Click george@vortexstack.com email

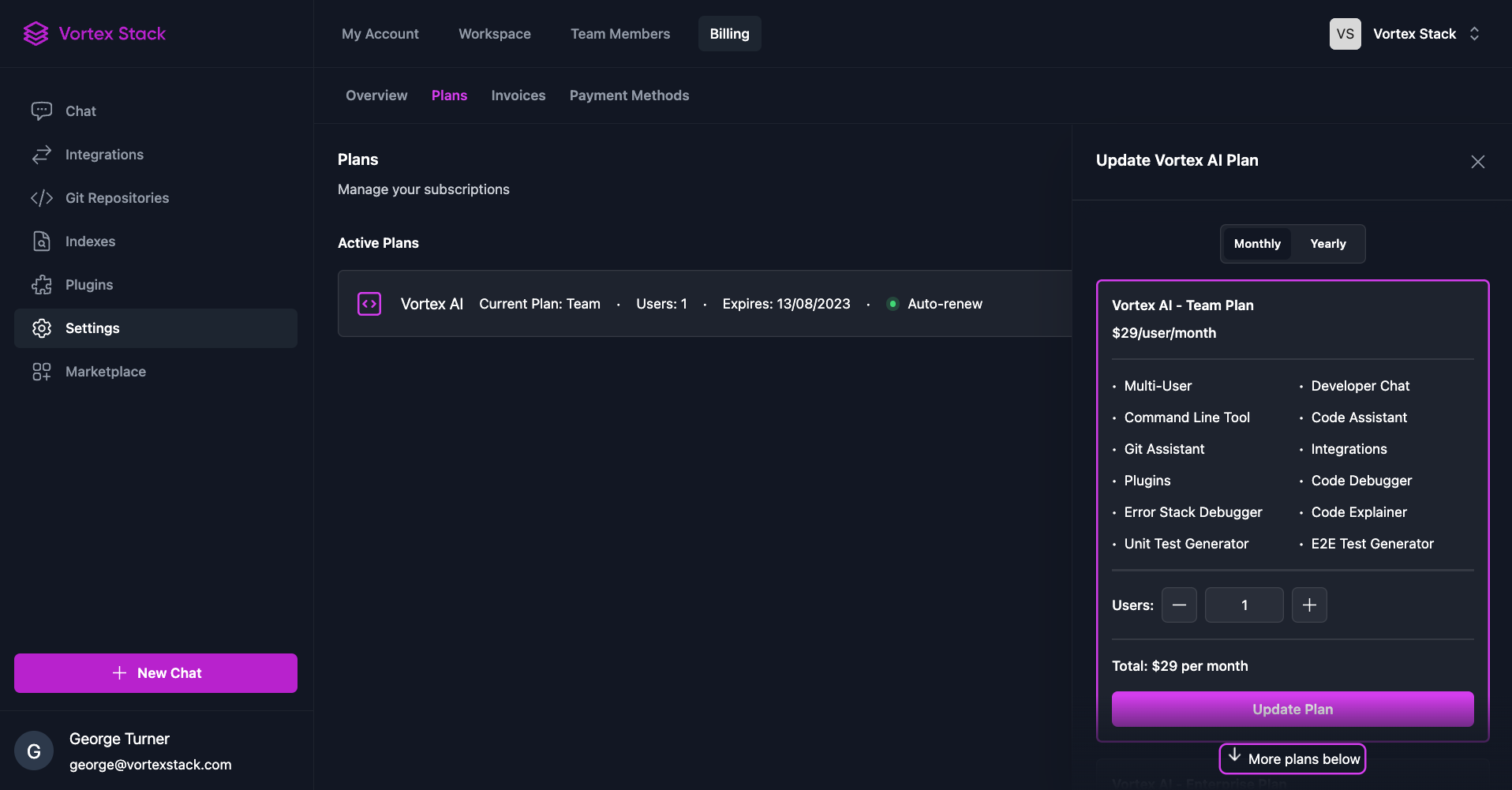coord(151,765)
